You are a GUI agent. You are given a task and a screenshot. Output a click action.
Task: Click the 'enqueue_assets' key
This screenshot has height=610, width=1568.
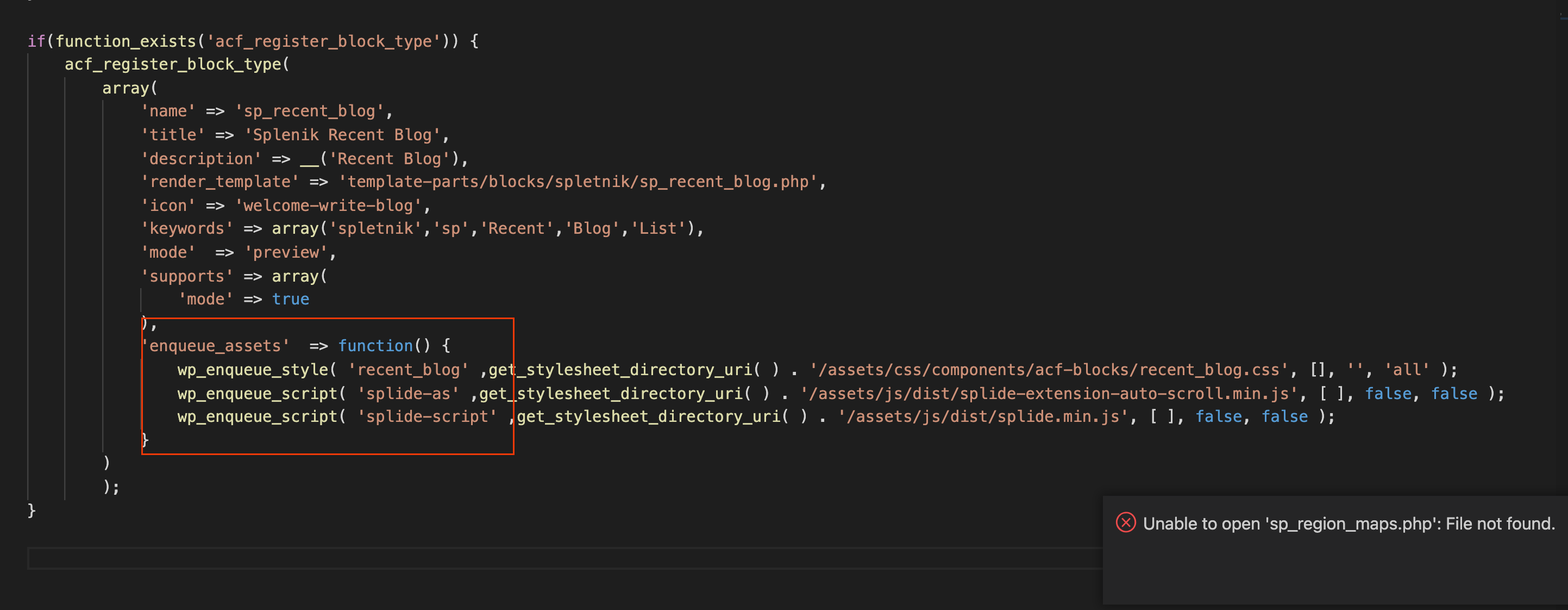215,346
